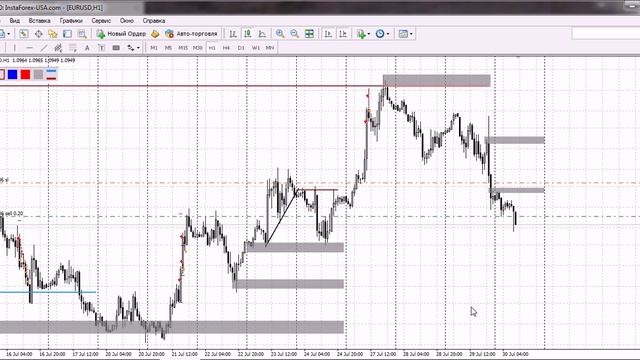The width and height of the screenshot is (640, 360).
Task: Open the Справка menu
Action: pyautogui.click(x=154, y=20)
